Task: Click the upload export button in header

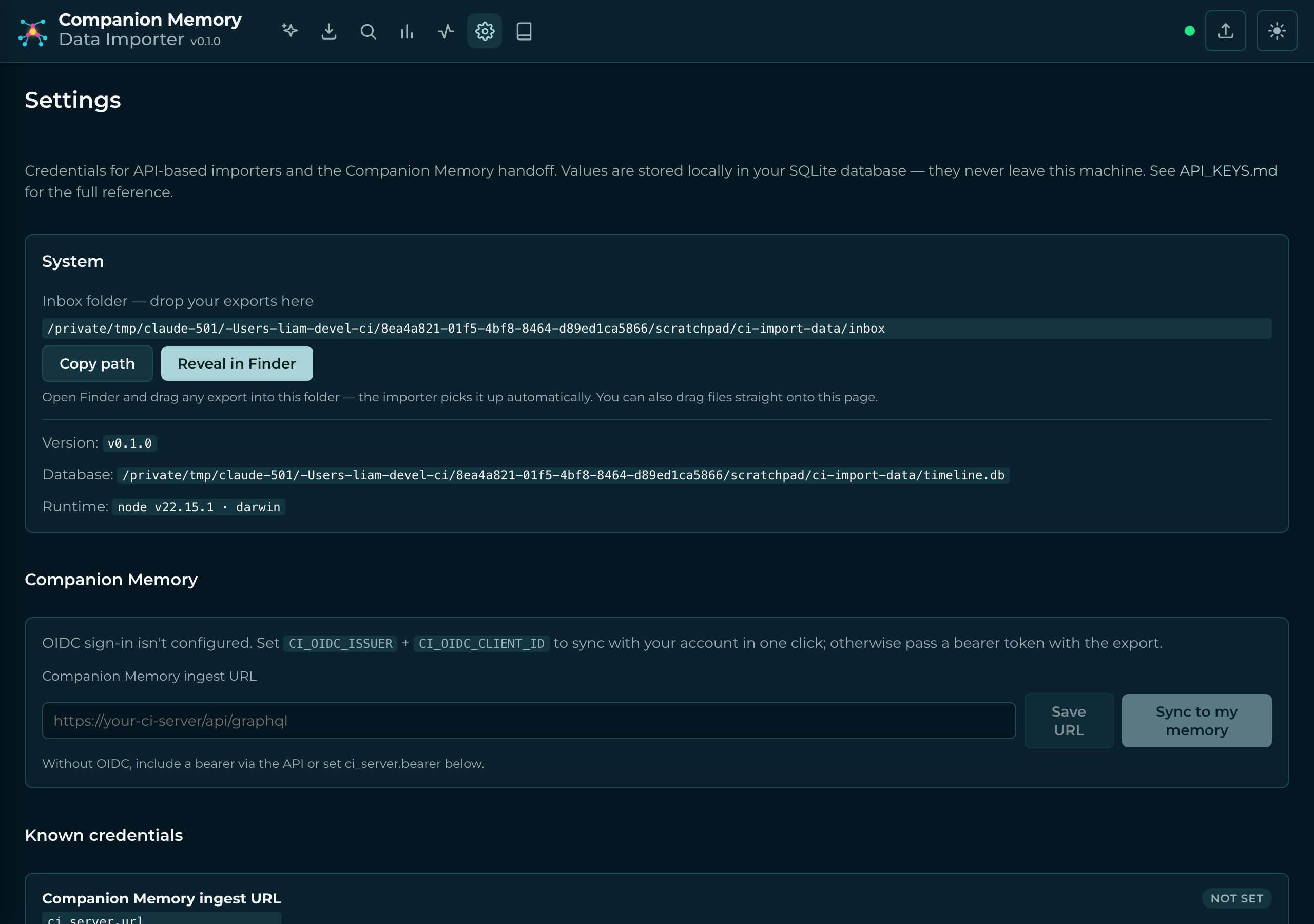Action: [1225, 31]
